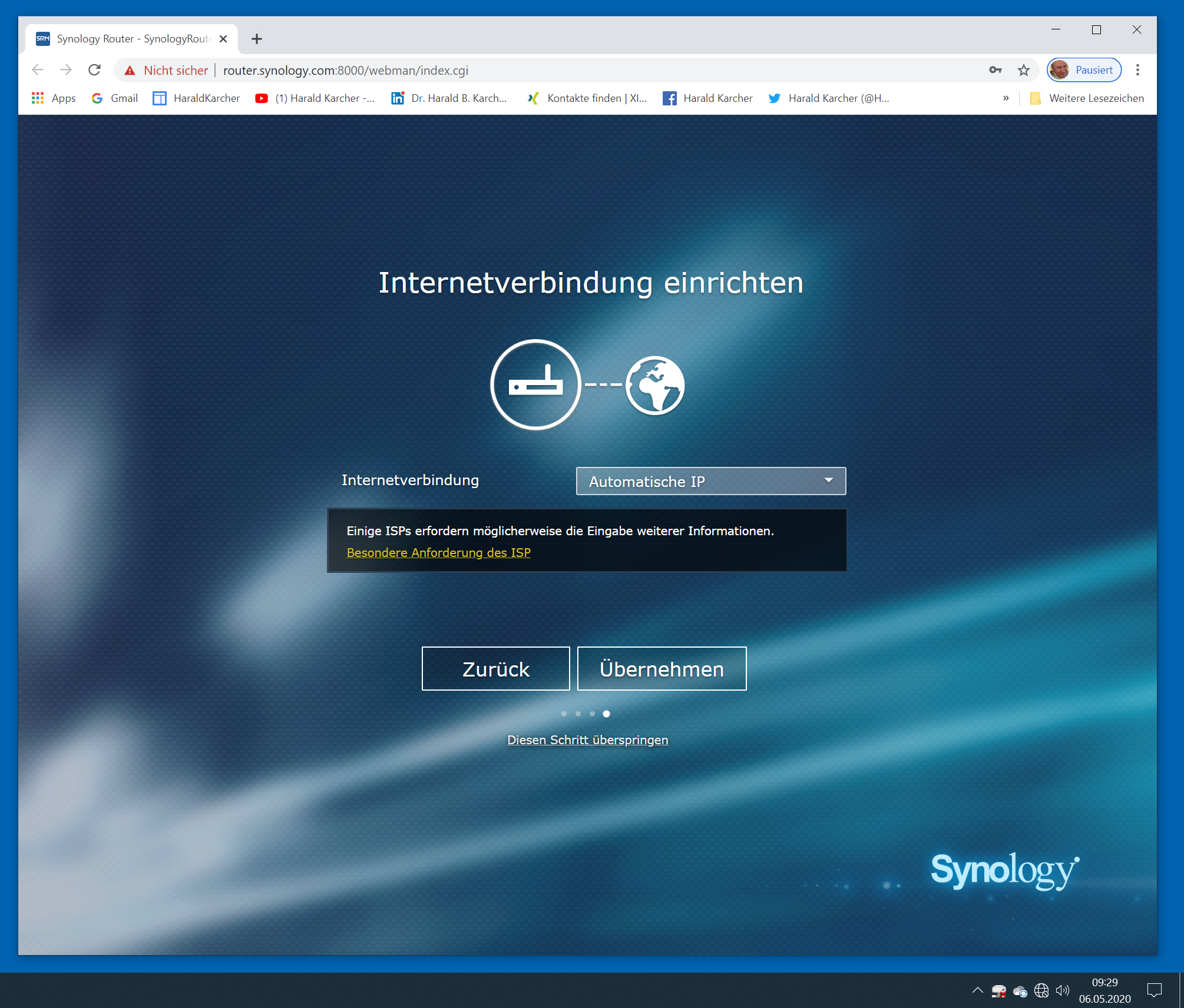This screenshot has height=1008, width=1184.
Task: Open the YouTube Harald Karcher bookmark
Action: coord(315,98)
